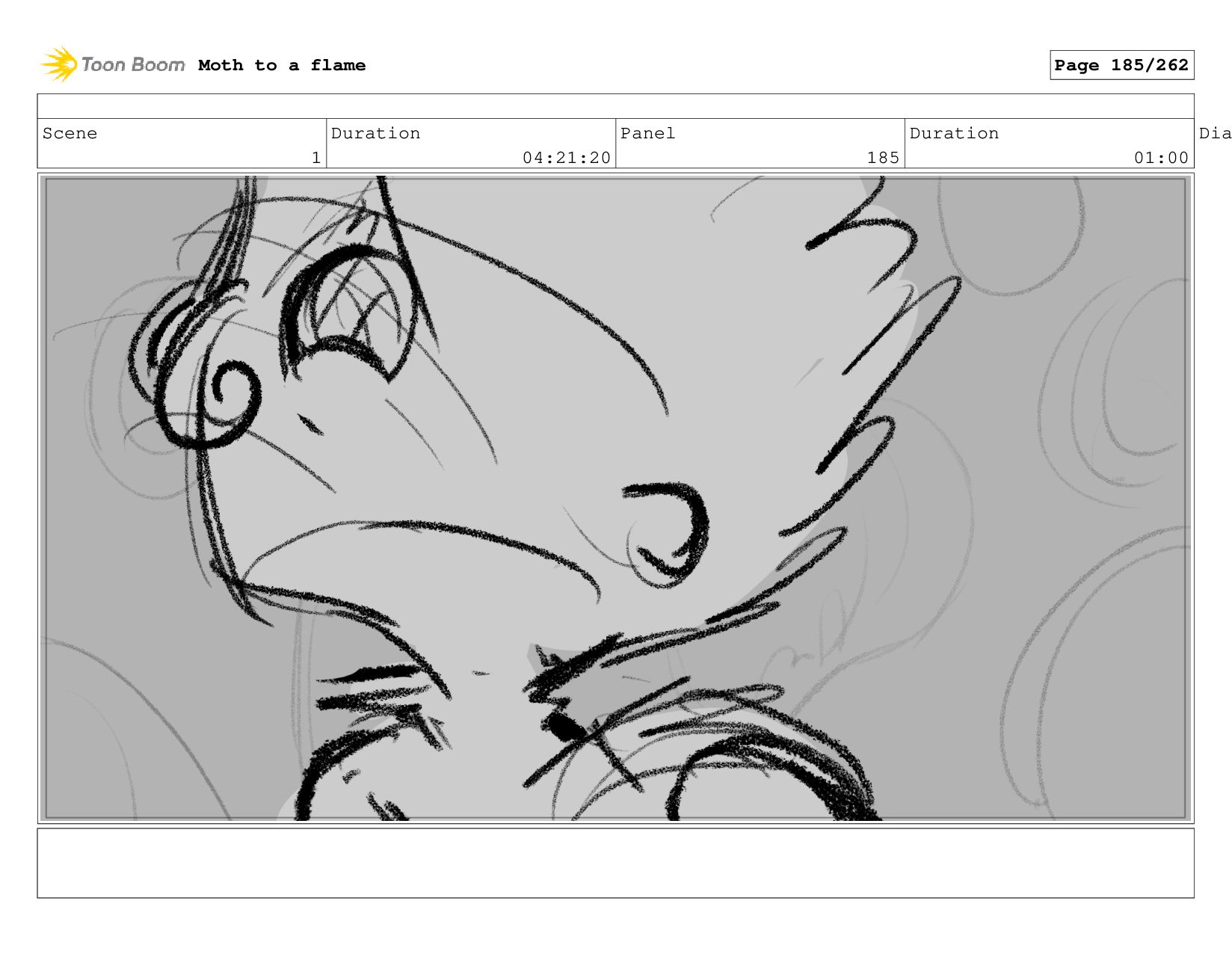This screenshot has height=954, width=1232.
Task: Click the empty notes box below the panel
Action: tap(615, 863)
